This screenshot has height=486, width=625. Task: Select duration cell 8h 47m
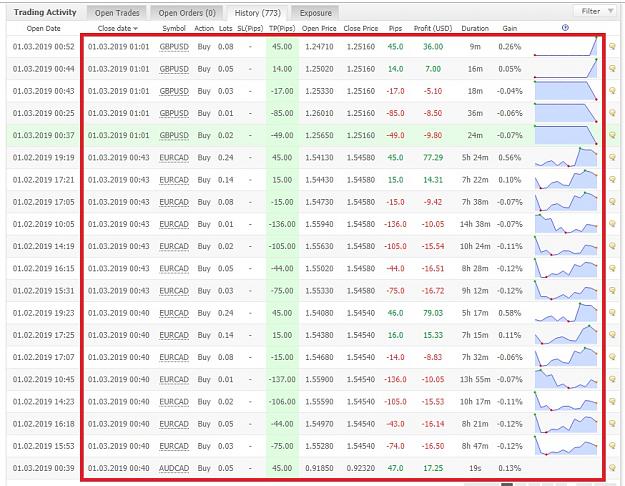click(x=475, y=446)
